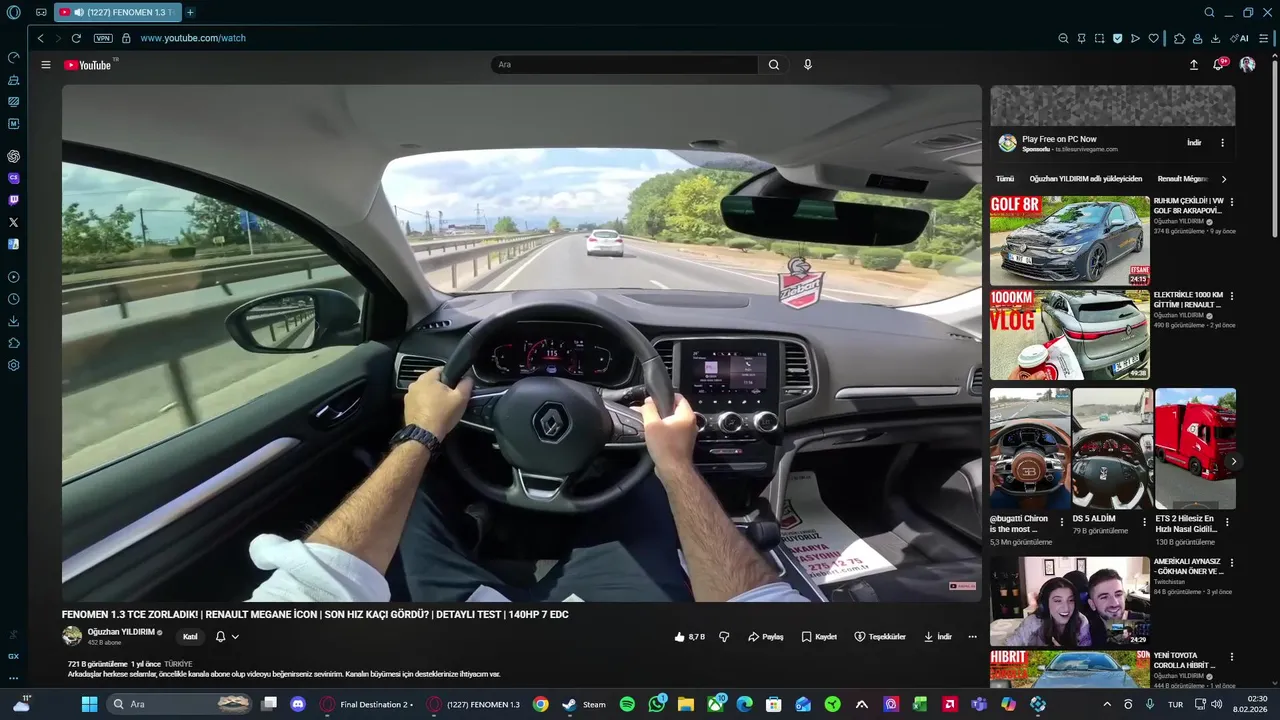Viewport: 1280px width, 720px height.
Task: Open Spotify from the taskbar
Action: (627, 704)
